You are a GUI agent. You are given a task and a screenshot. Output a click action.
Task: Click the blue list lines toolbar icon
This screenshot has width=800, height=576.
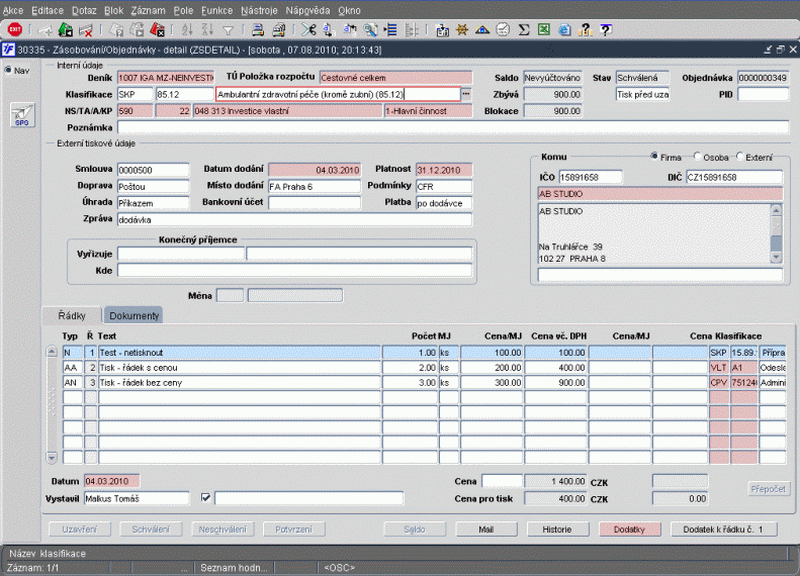tap(391, 30)
